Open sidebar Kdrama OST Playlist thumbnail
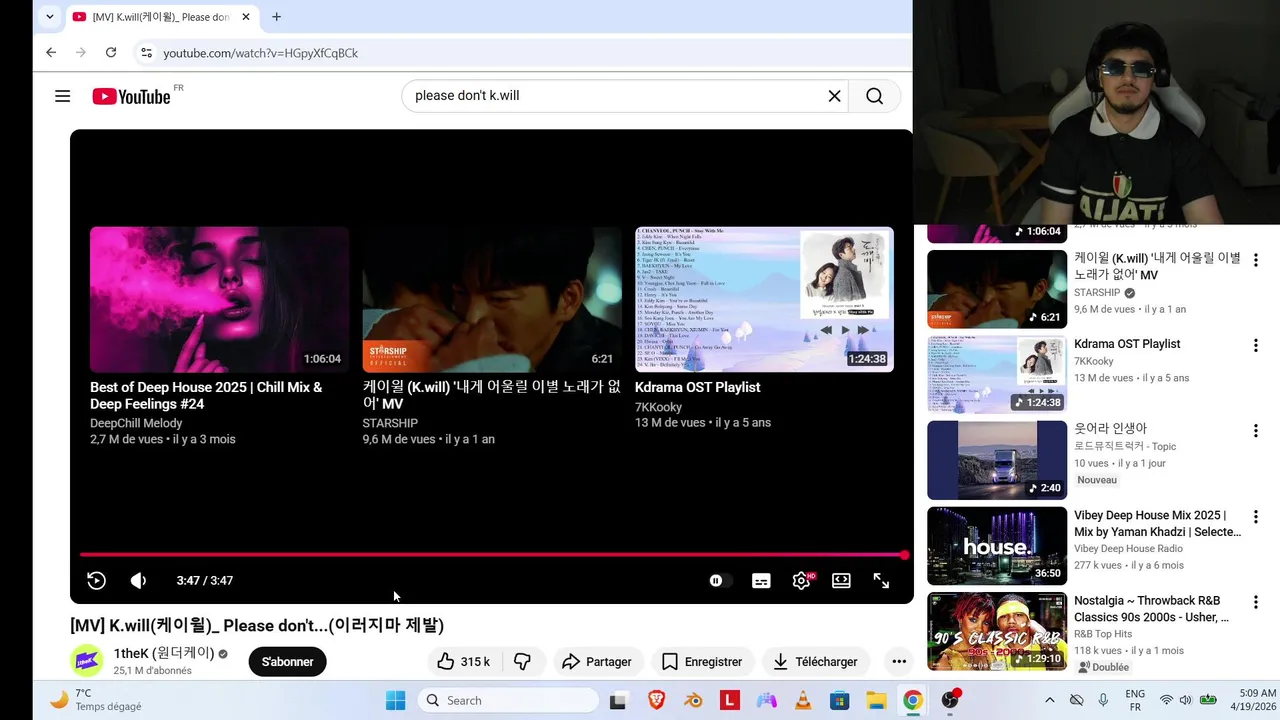The image size is (1280, 720). pos(997,374)
